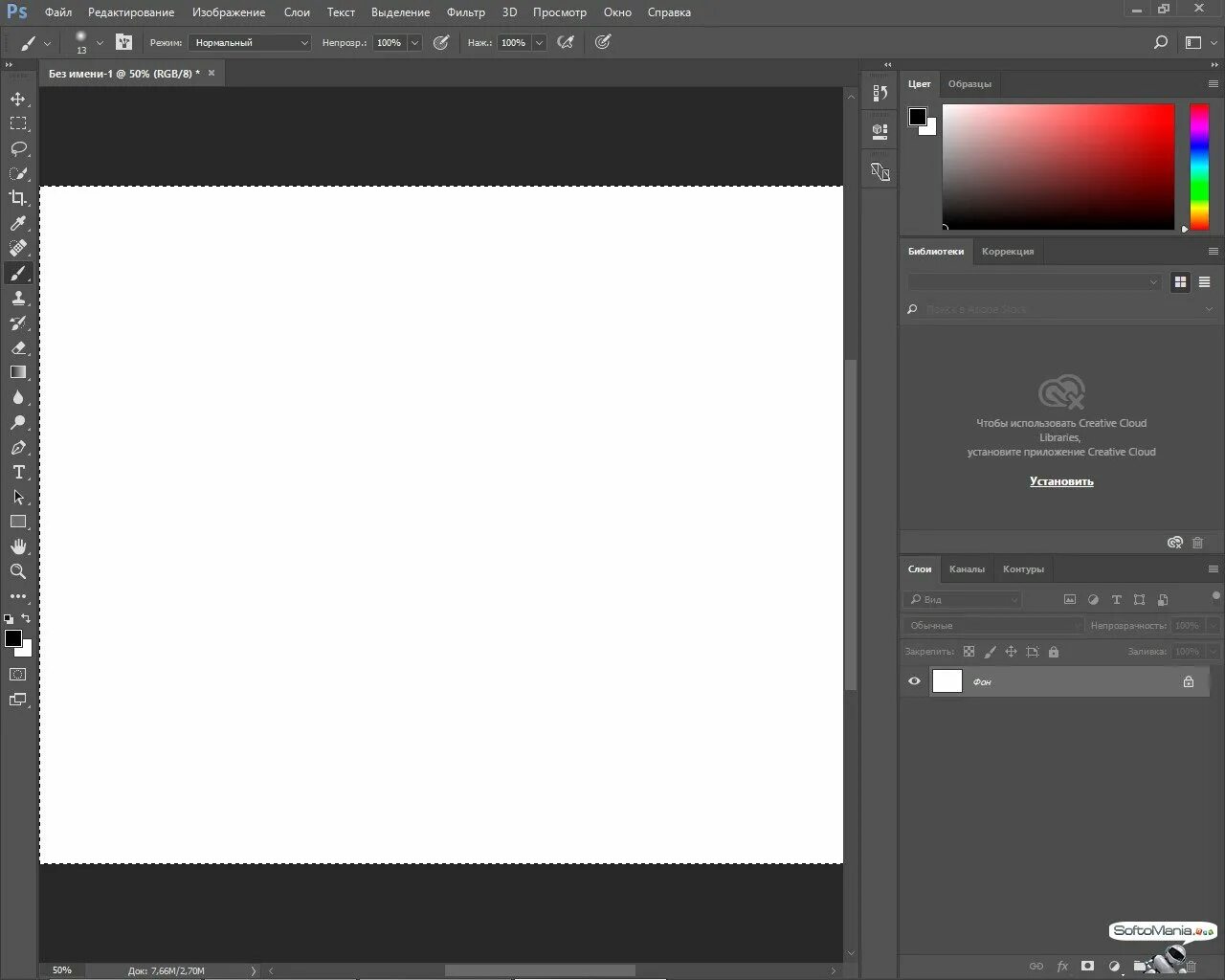
Task: Open the layer kind Вид filter dropdown
Action: click(963, 599)
